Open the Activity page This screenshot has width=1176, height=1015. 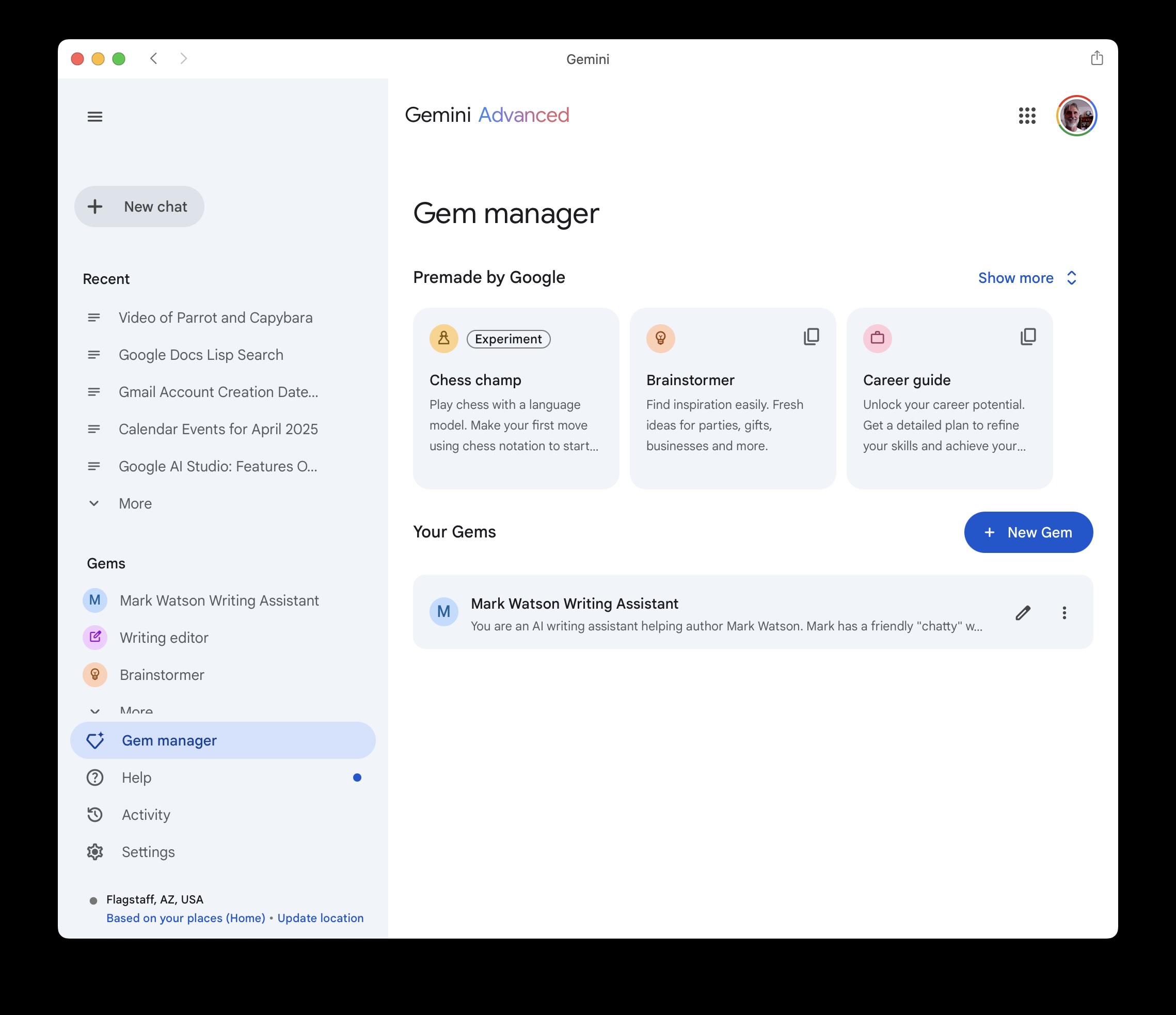[x=145, y=814]
